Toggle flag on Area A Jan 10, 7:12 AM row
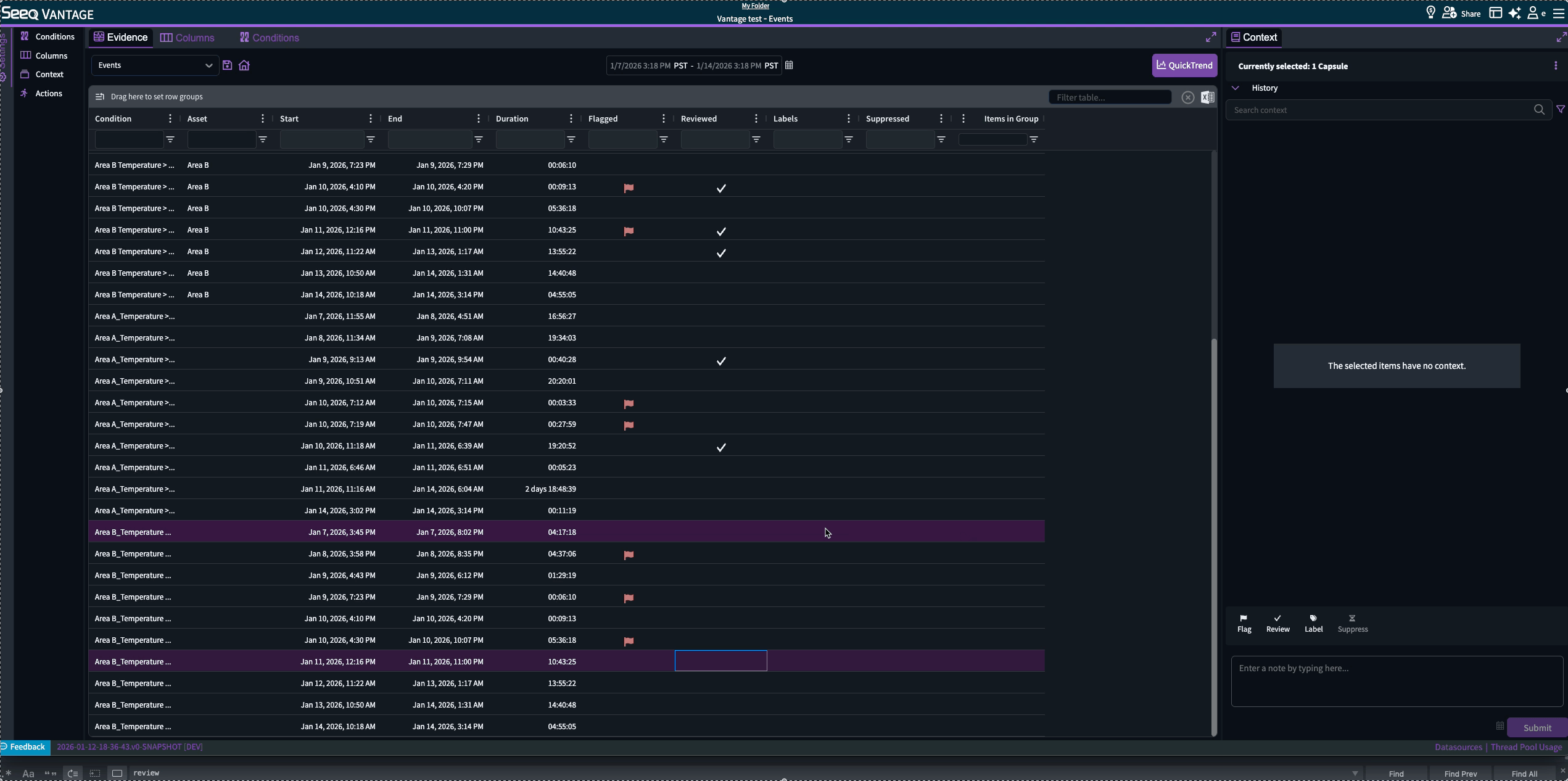This screenshot has height=781, width=1568. pyautogui.click(x=629, y=403)
